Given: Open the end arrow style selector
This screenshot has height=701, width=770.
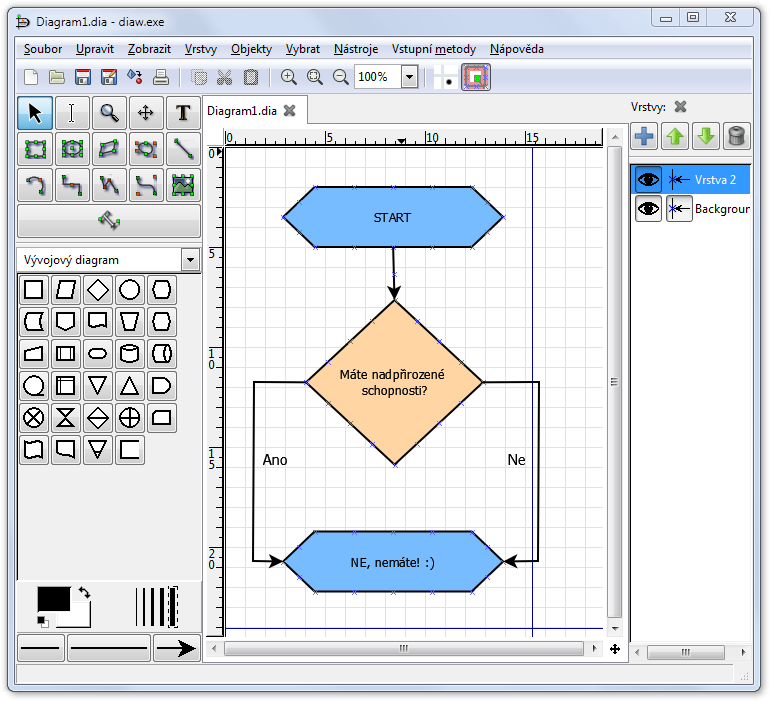Looking at the screenshot, I should pos(176,649).
